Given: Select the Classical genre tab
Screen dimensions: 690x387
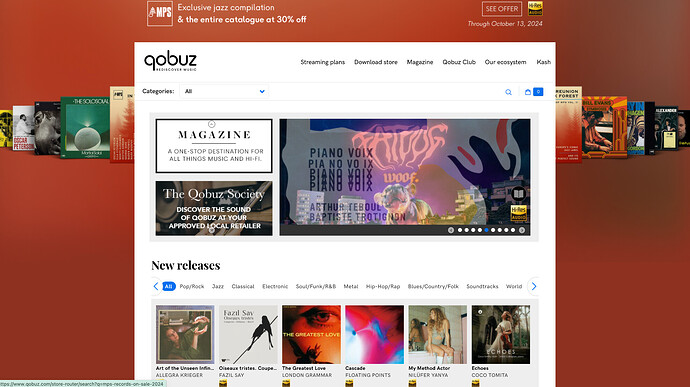Looking at the screenshot, I should (x=243, y=286).
